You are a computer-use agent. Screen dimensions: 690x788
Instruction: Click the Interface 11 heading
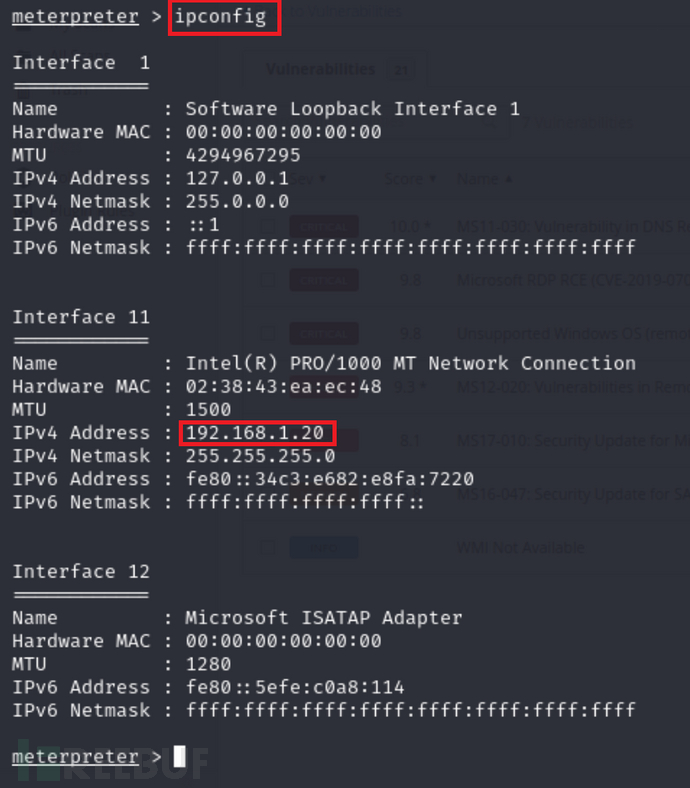[x=81, y=317]
